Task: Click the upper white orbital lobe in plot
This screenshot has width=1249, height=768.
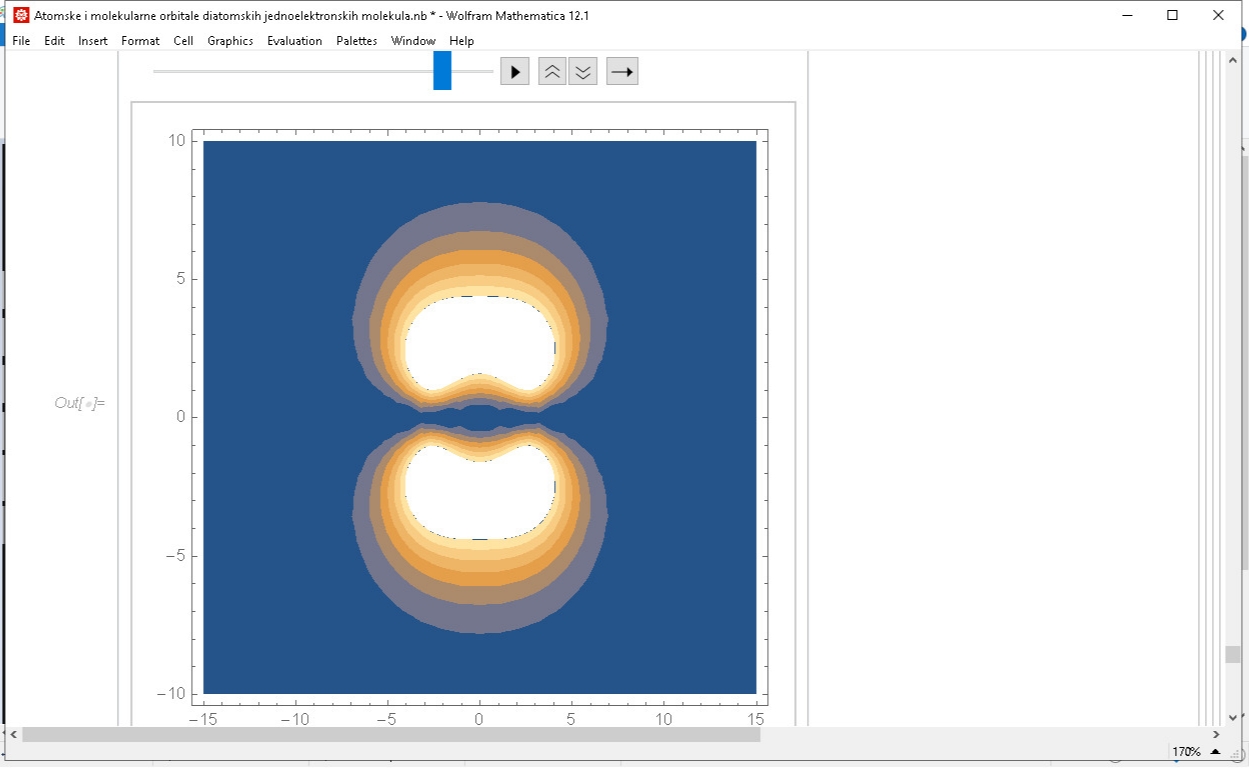Action: coord(480,341)
